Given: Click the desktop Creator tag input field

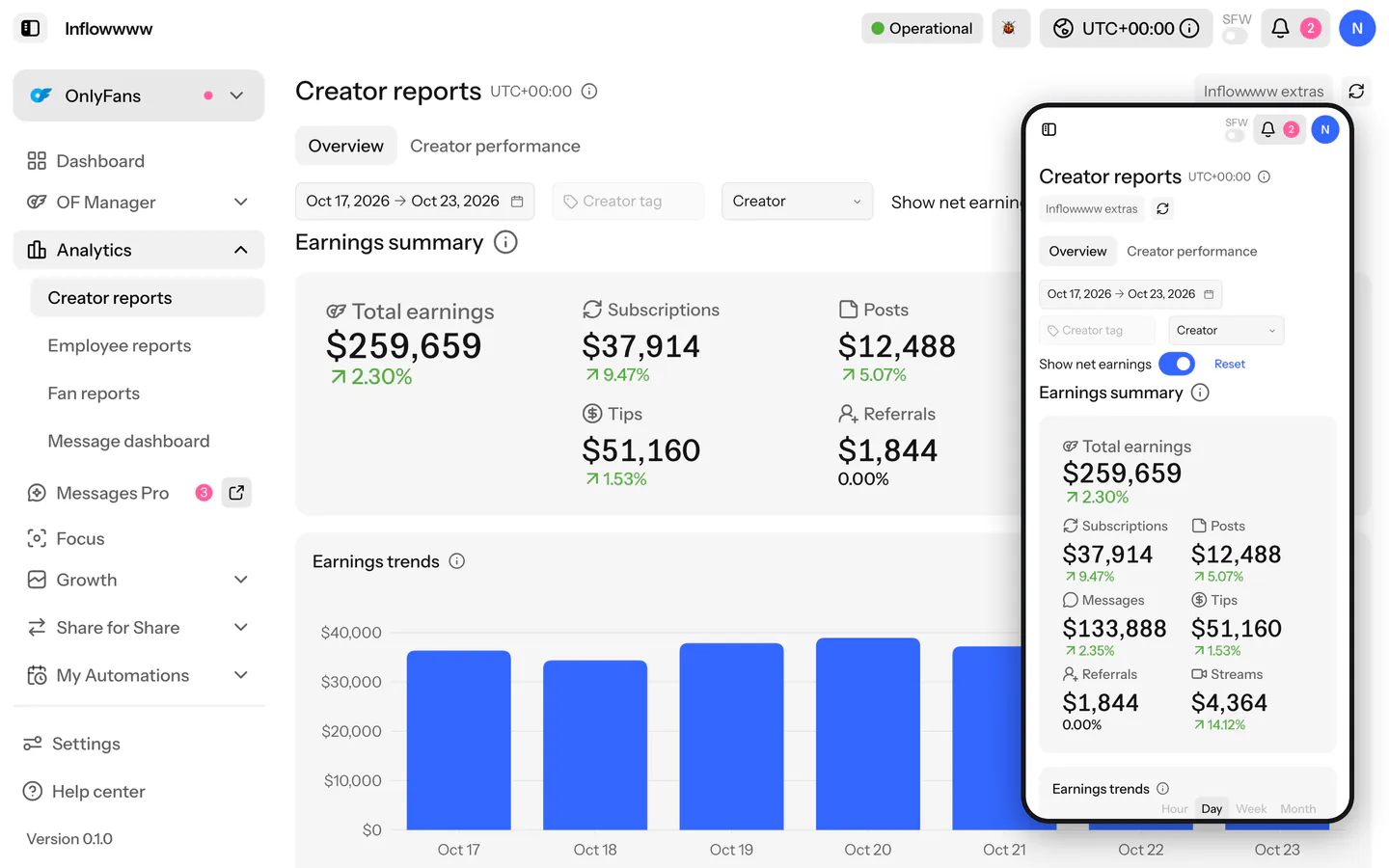Looking at the screenshot, I should click(x=629, y=202).
